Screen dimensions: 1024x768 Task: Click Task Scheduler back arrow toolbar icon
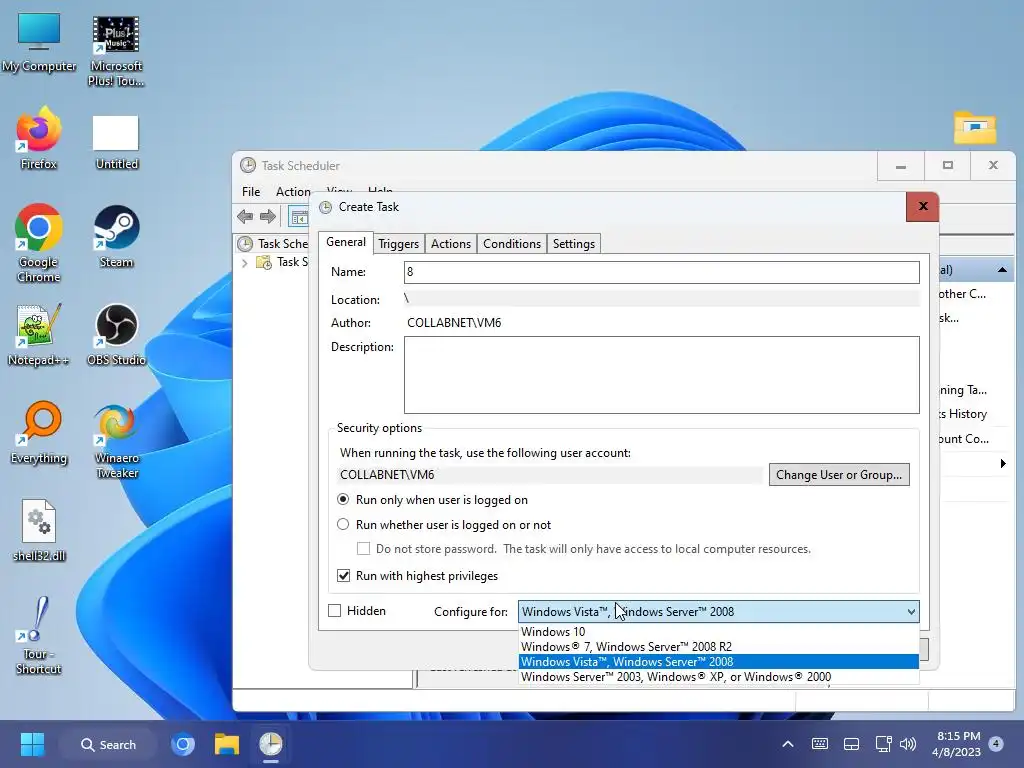click(246, 217)
